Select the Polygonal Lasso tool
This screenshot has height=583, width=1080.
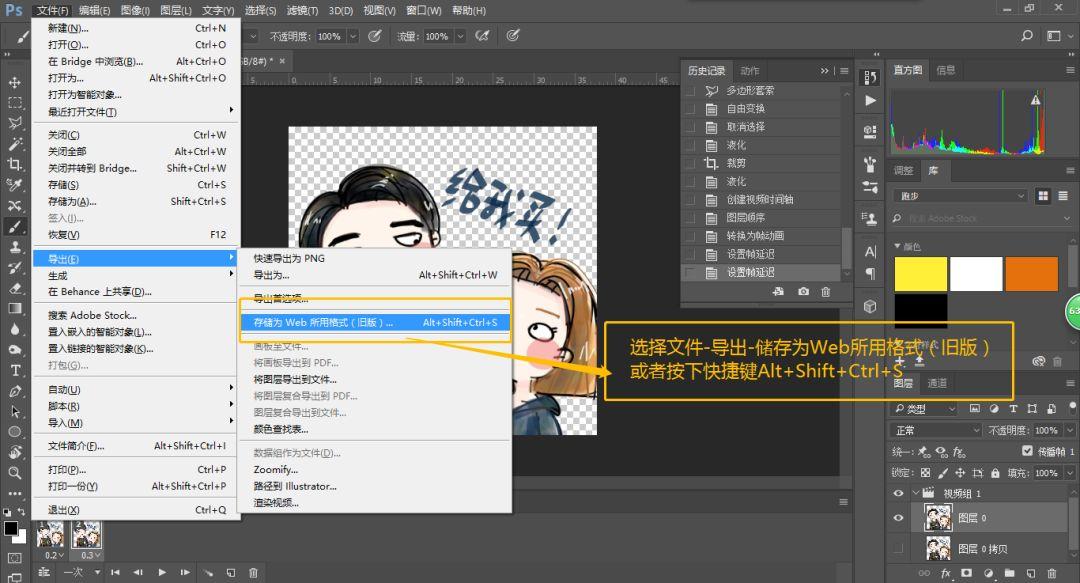point(14,123)
